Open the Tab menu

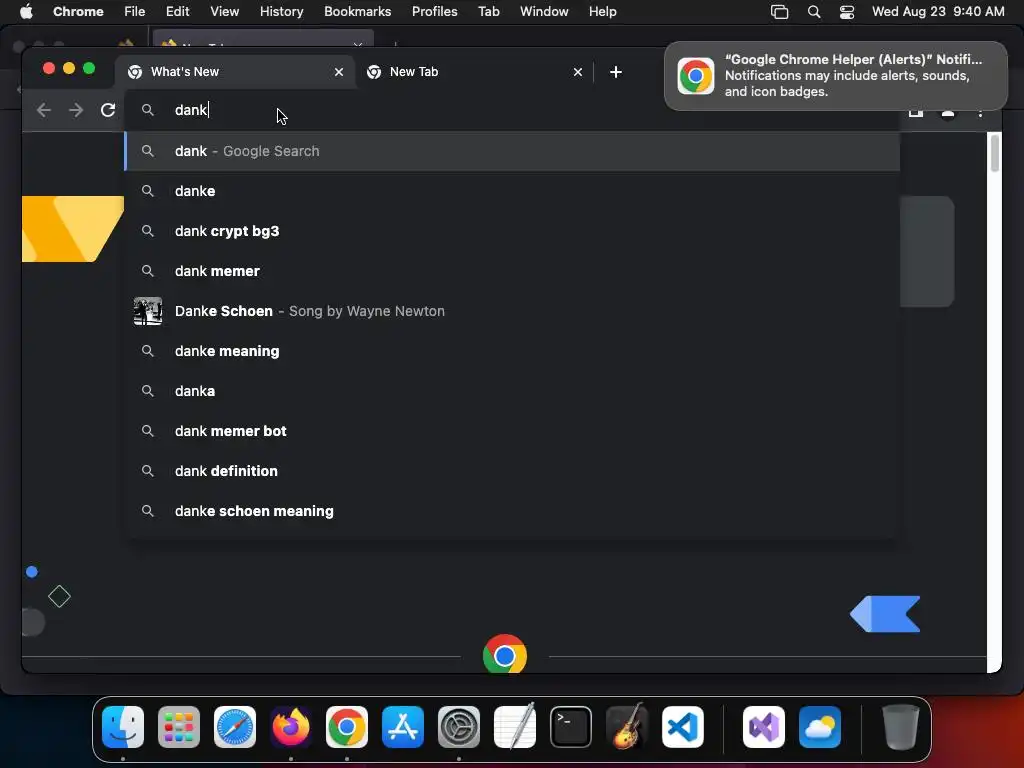(x=488, y=12)
